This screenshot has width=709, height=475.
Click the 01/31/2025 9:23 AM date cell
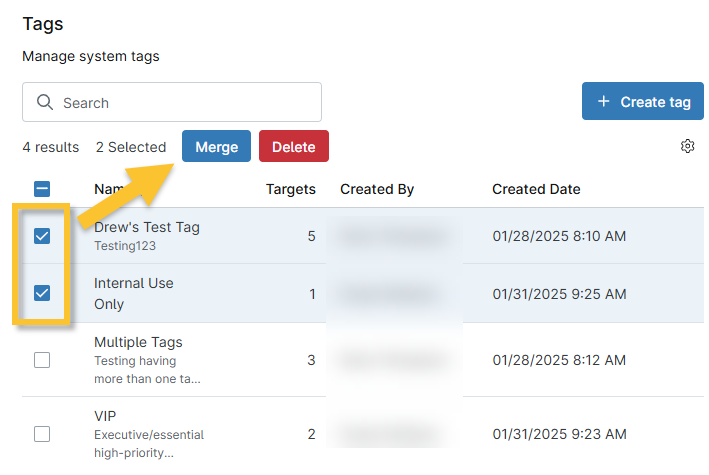(559, 434)
